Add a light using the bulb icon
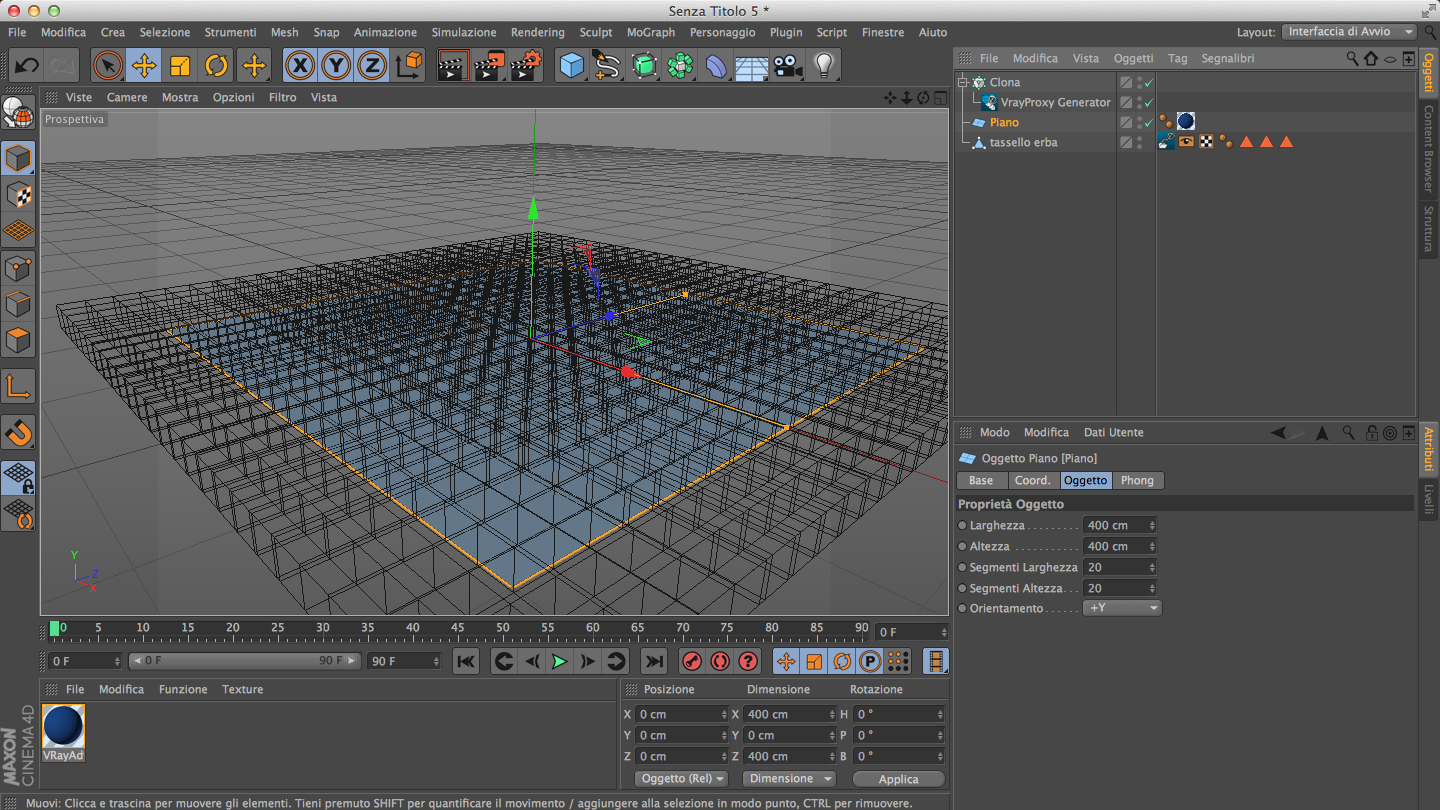The image size is (1440, 810). coord(823,66)
